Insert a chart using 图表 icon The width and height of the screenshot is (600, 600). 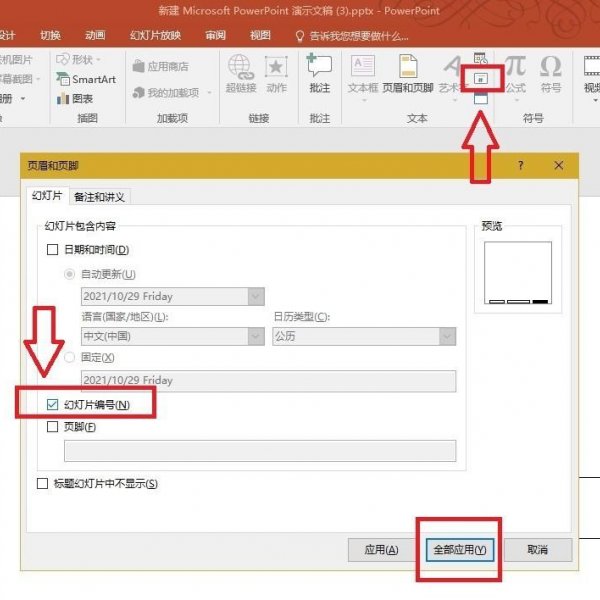point(64,98)
